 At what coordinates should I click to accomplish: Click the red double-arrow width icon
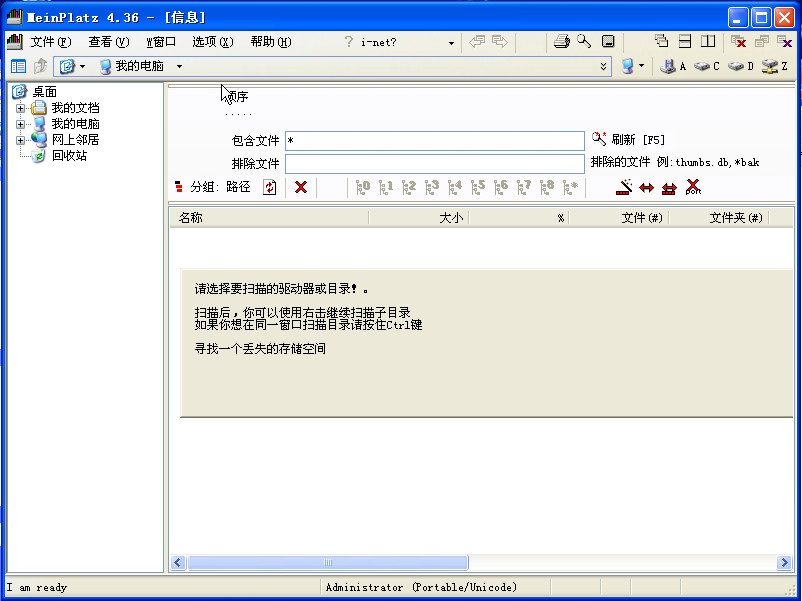pyautogui.click(x=647, y=188)
